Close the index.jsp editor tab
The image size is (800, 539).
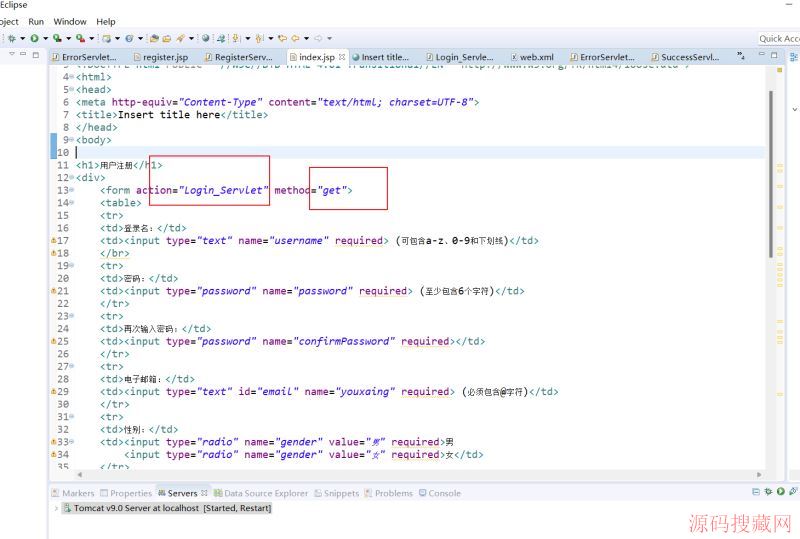[342, 57]
